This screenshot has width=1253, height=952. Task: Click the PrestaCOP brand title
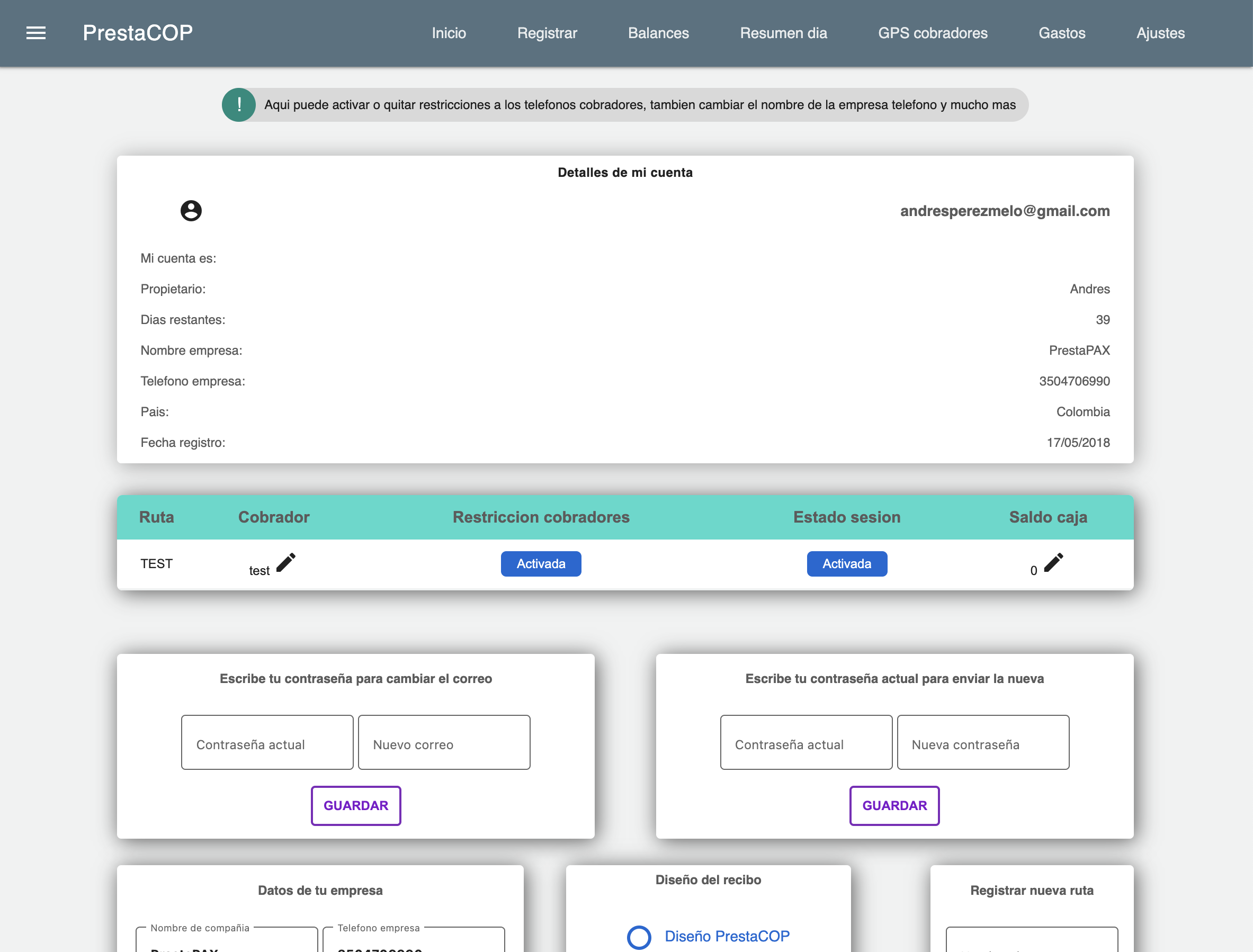(x=138, y=33)
